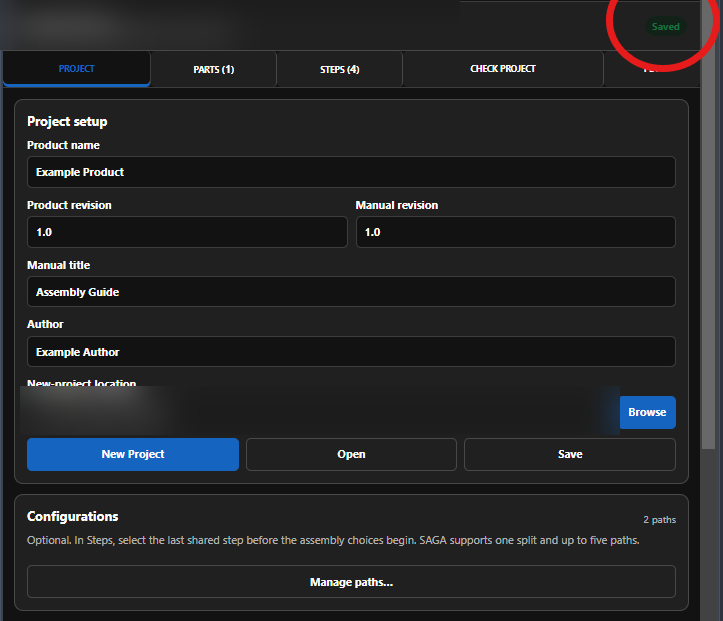This screenshot has width=723, height=621.
Task: Create a New Project
Action: pos(133,454)
